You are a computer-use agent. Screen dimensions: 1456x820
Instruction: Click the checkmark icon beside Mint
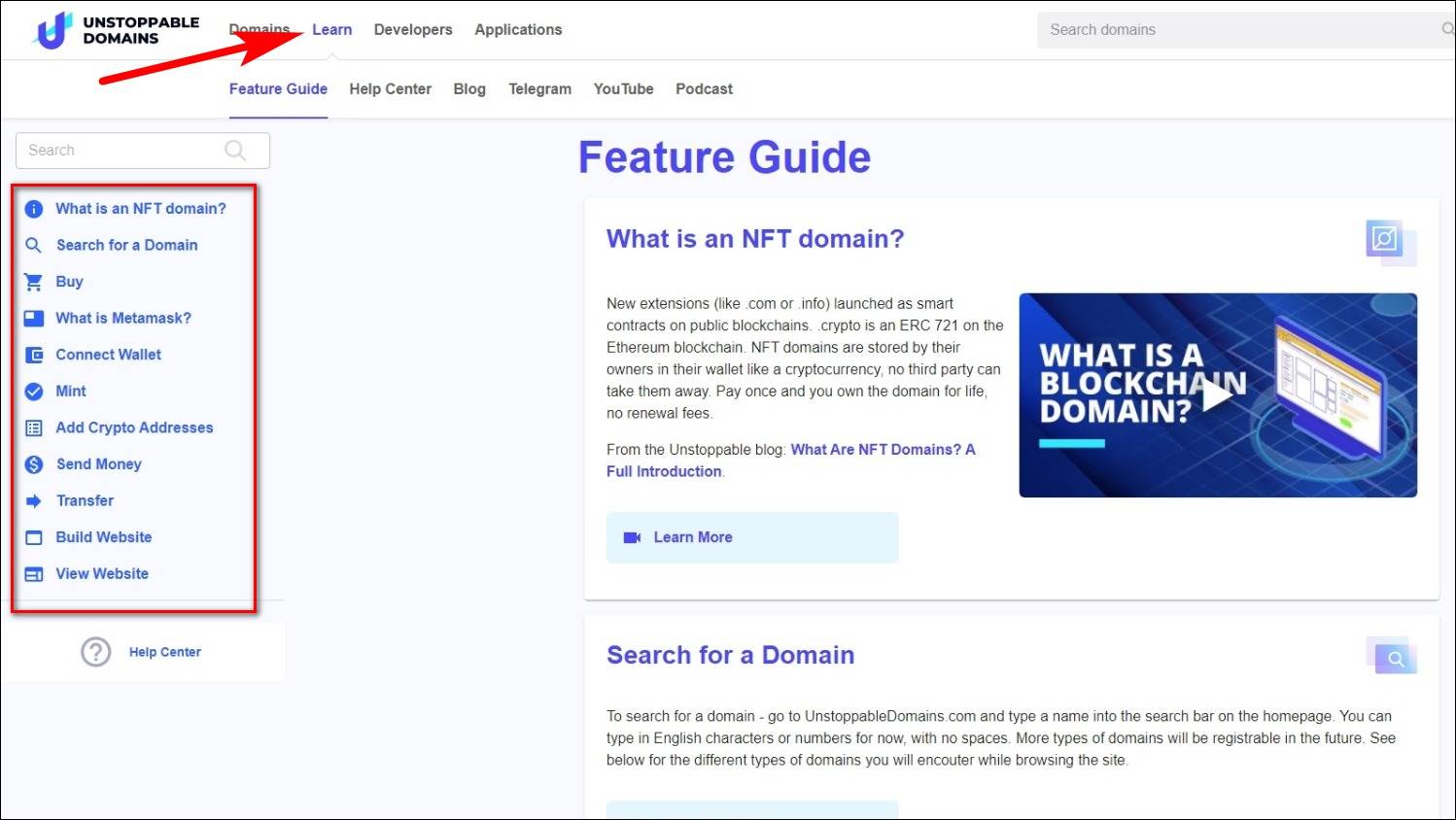pyautogui.click(x=34, y=392)
